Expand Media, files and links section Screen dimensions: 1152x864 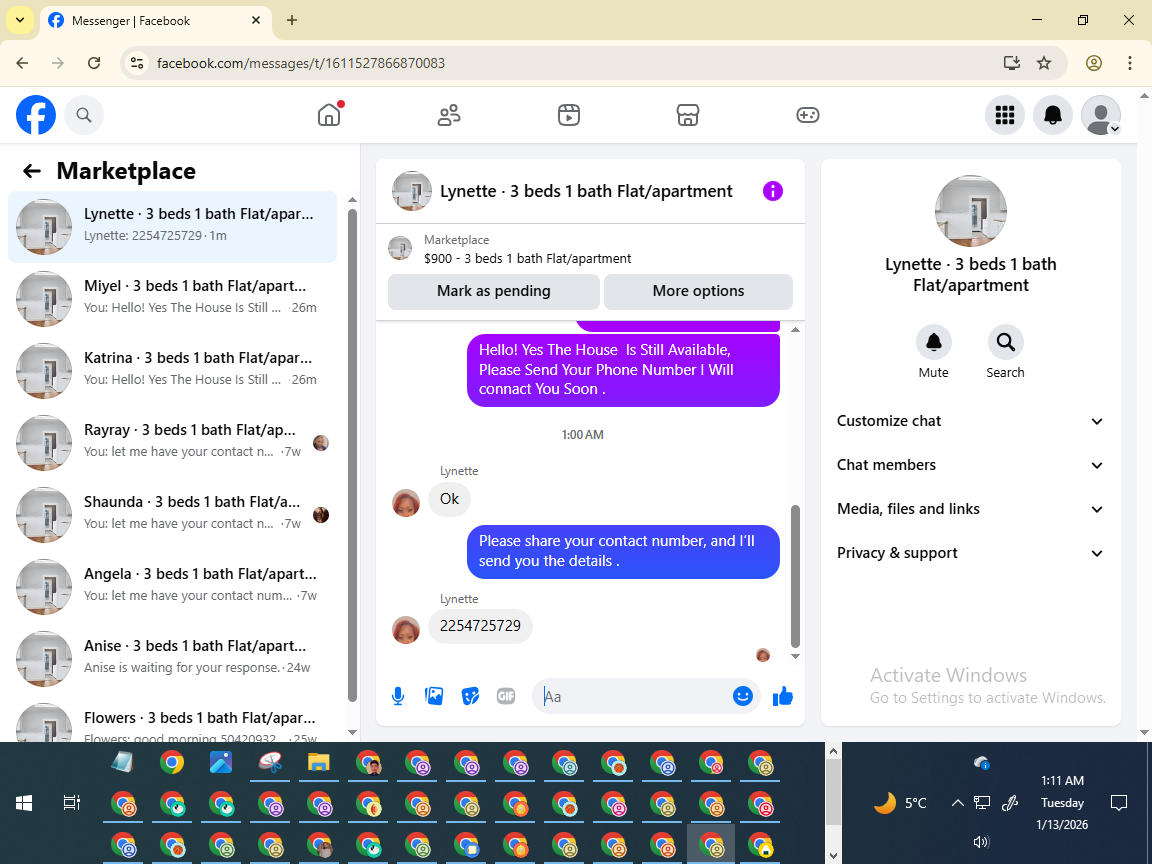(x=971, y=509)
